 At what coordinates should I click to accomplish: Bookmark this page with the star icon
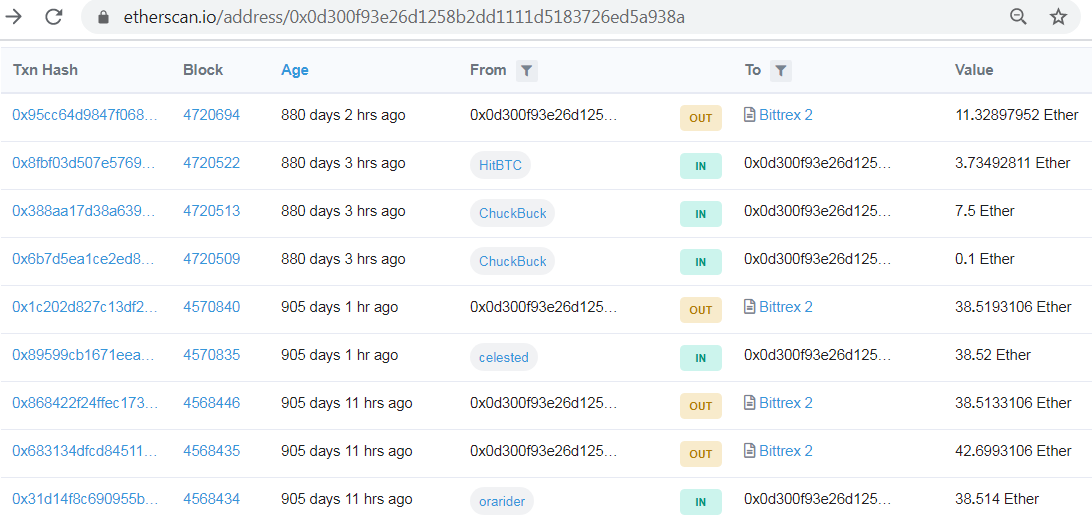pos(1059,17)
